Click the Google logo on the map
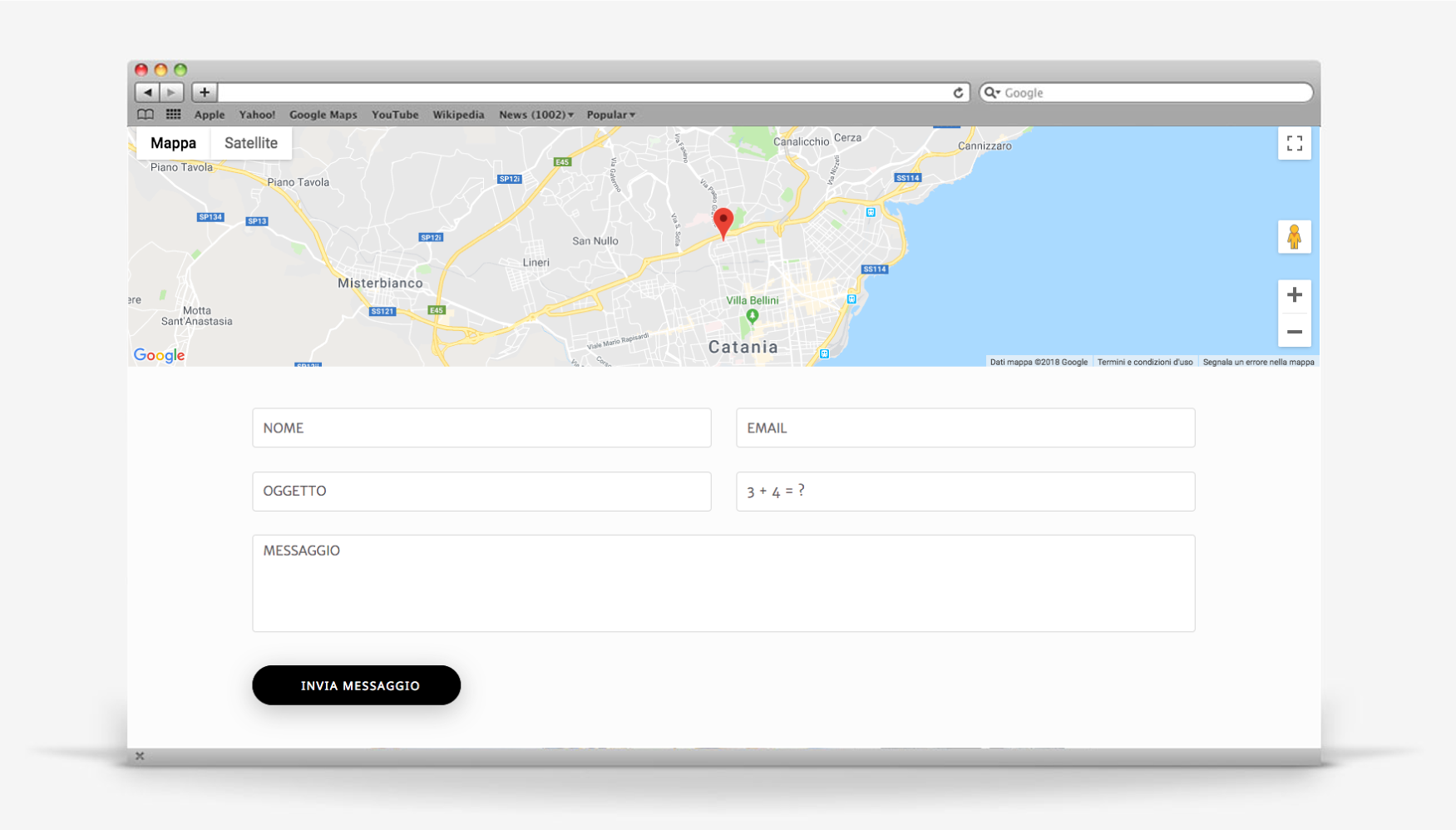 (x=159, y=355)
